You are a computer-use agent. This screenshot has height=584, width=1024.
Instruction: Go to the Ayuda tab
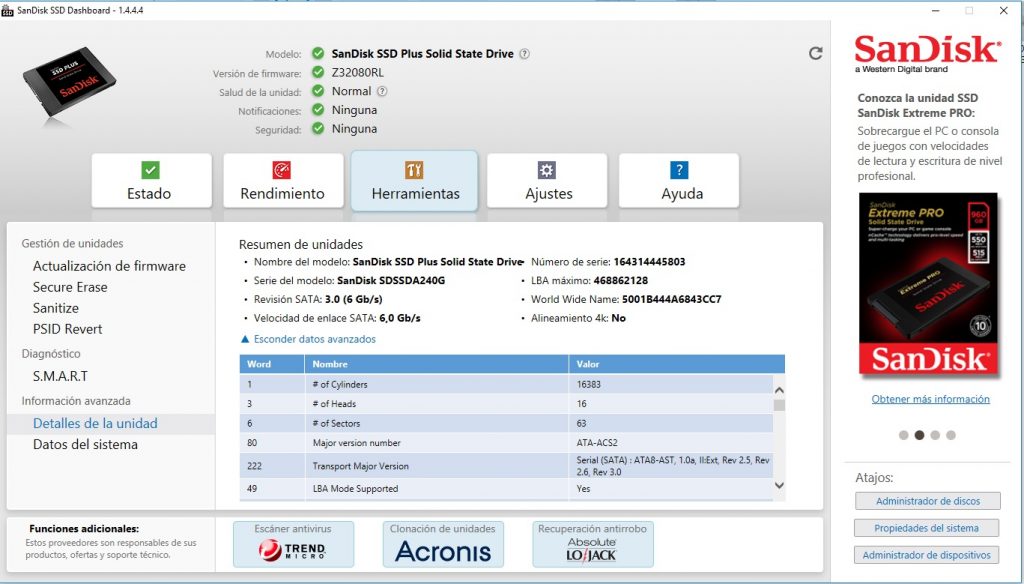pos(679,181)
